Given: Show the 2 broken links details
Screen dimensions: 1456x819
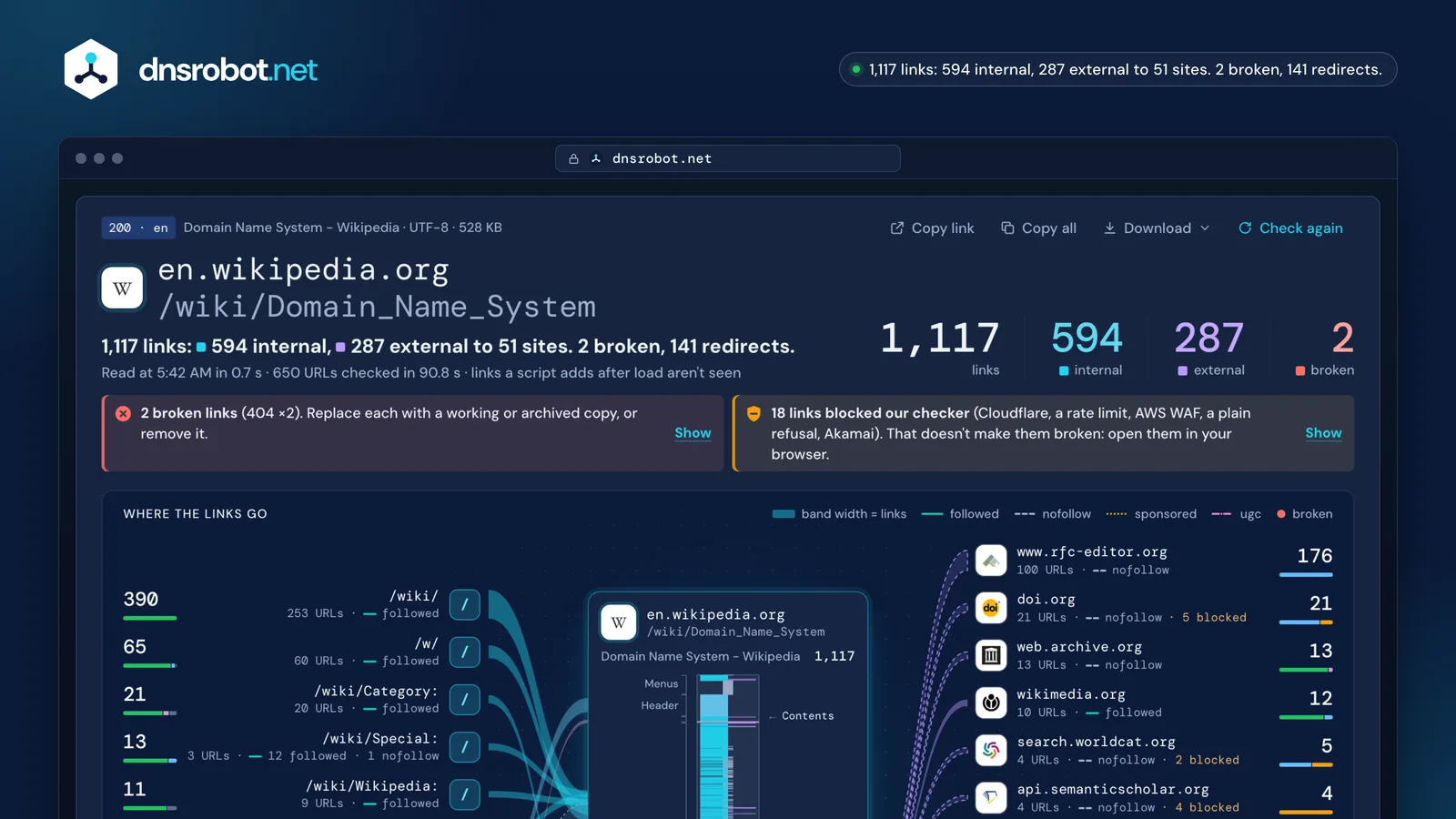Looking at the screenshot, I should 693,433.
